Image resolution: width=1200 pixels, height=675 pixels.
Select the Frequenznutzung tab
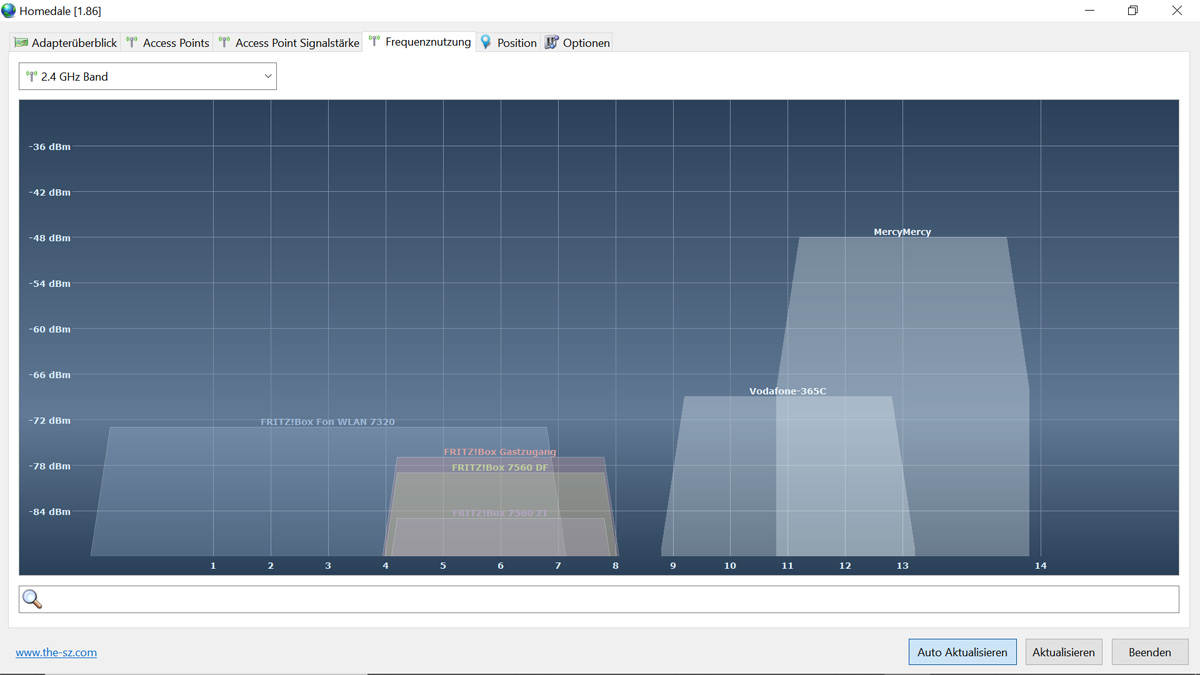[419, 42]
